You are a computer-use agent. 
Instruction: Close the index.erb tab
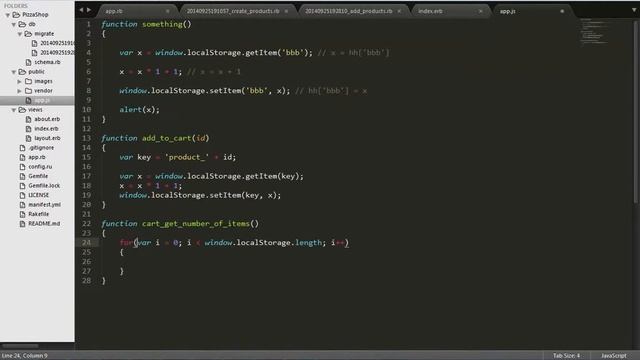point(480,11)
